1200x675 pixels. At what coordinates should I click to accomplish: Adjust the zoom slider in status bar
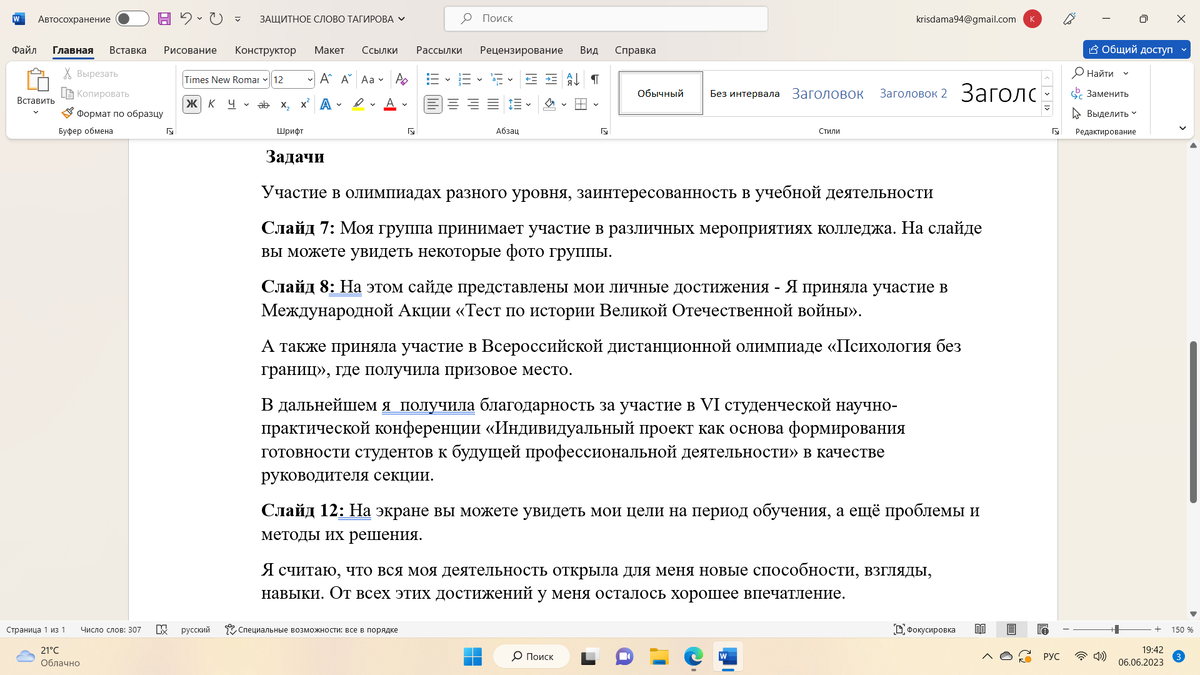pyautogui.click(x=1116, y=630)
